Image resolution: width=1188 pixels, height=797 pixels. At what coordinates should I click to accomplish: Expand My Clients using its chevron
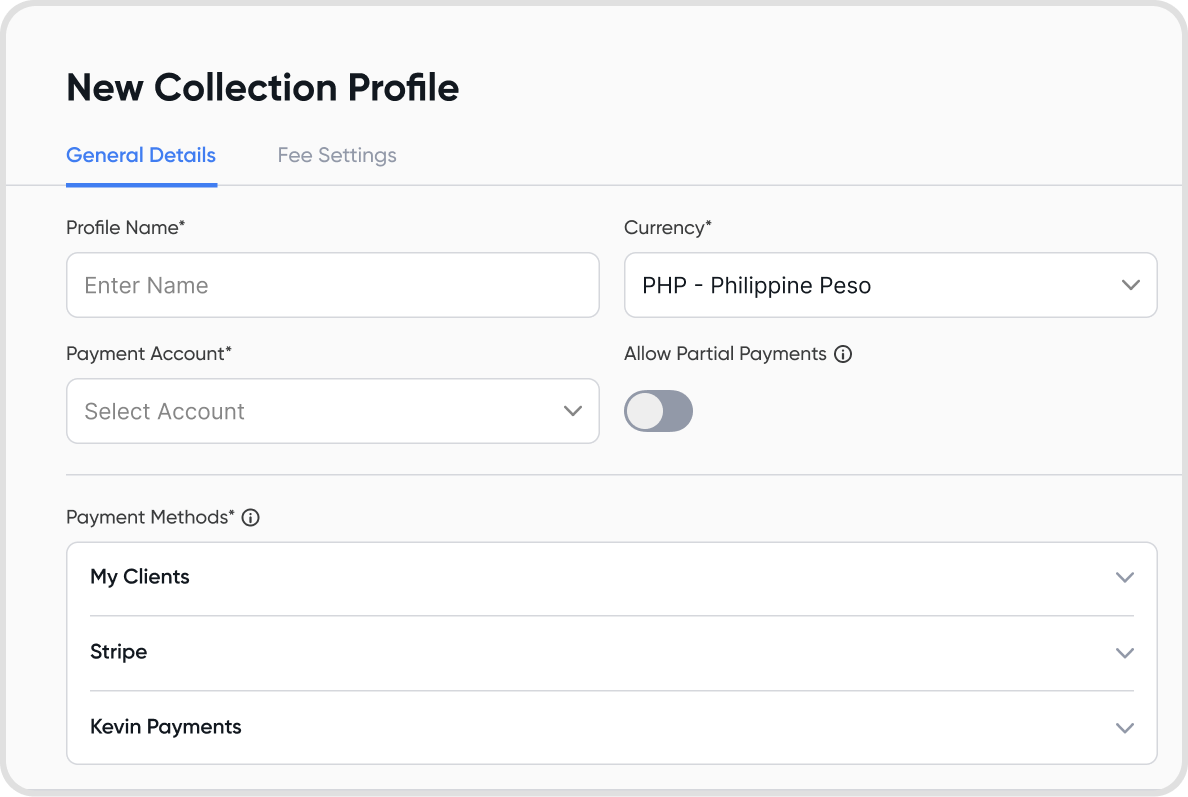[1125, 578]
